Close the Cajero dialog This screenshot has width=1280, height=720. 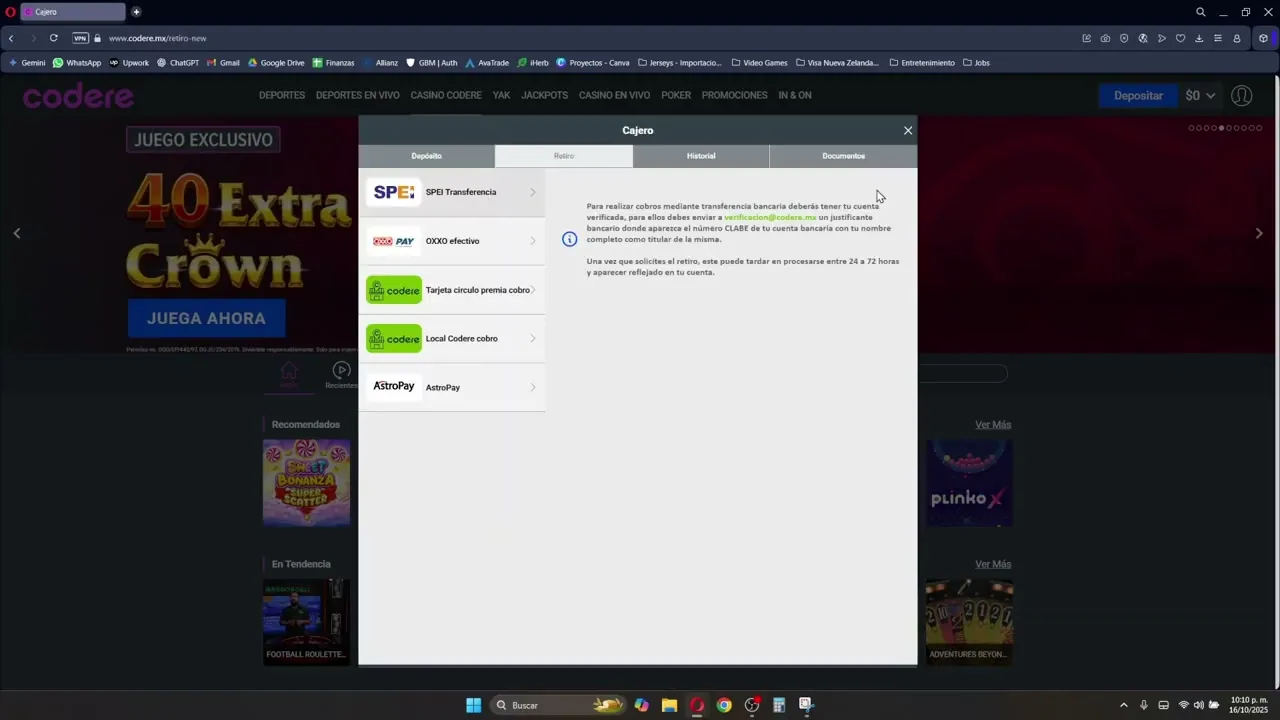point(908,131)
